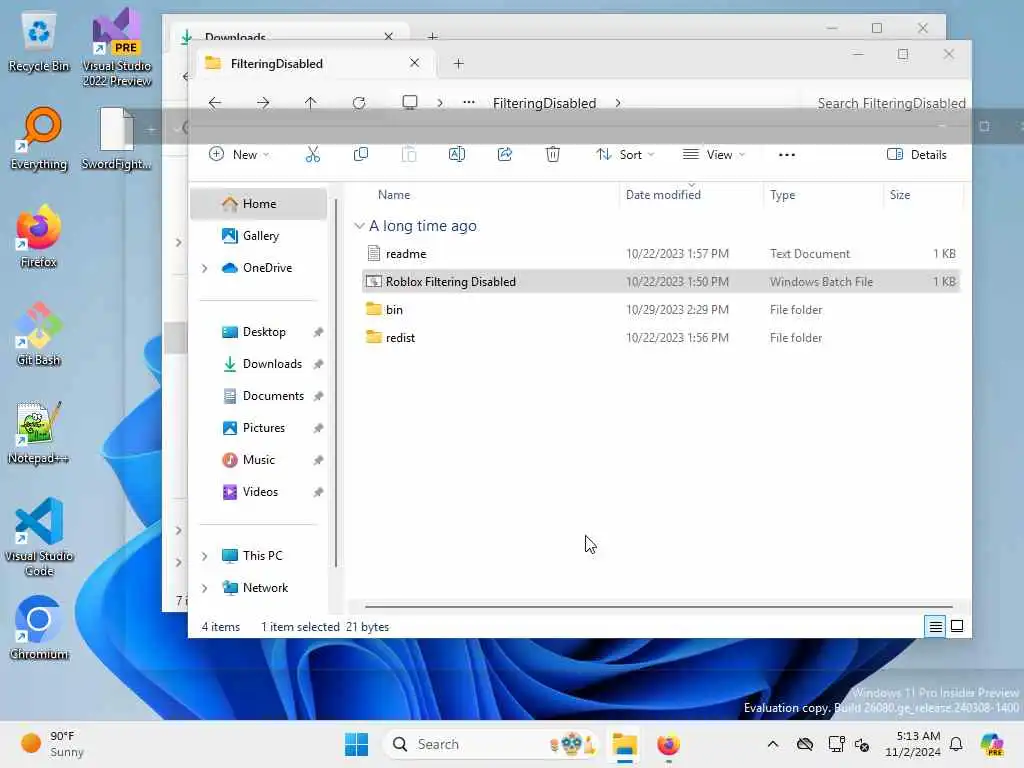Click the Cut scissors icon
This screenshot has height=768, width=1024.
pyautogui.click(x=313, y=155)
